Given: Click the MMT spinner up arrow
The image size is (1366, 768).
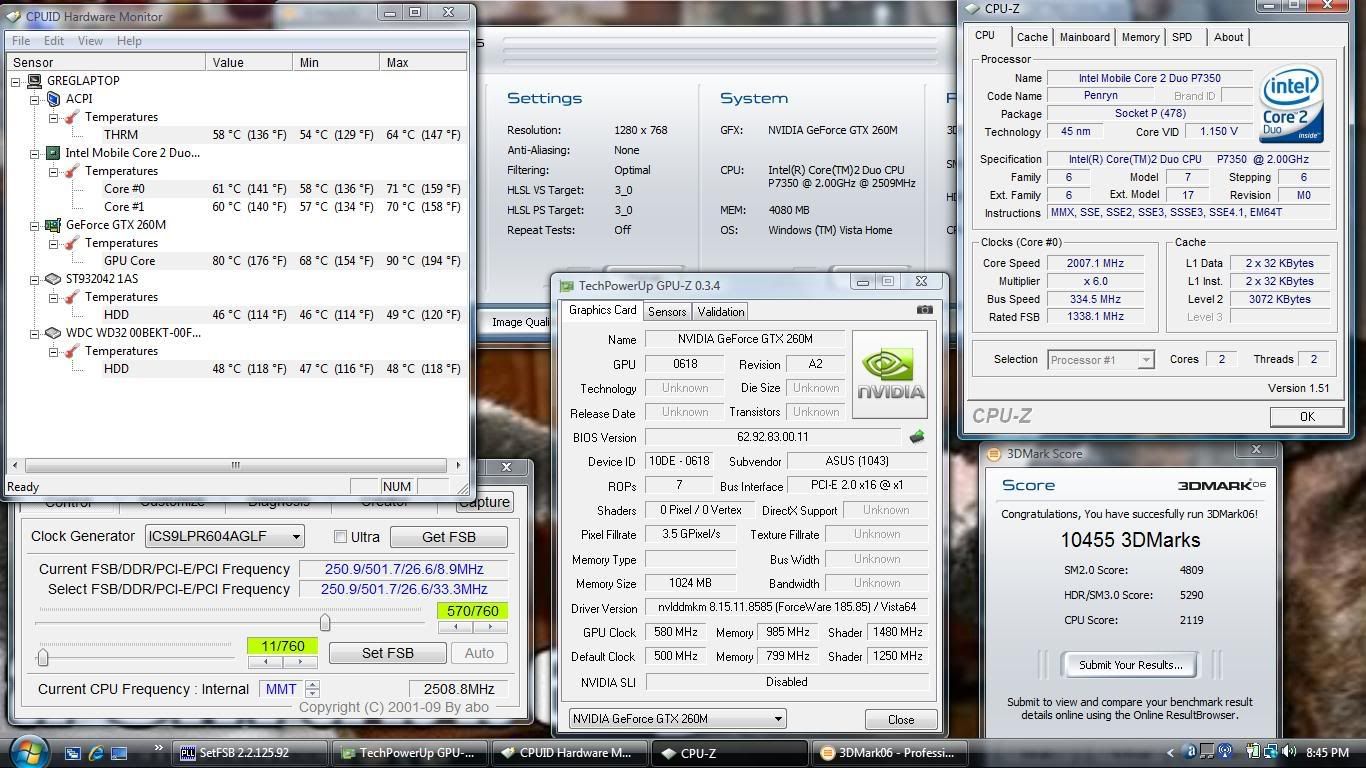Looking at the screenshot, I should (x=313, y=684).
